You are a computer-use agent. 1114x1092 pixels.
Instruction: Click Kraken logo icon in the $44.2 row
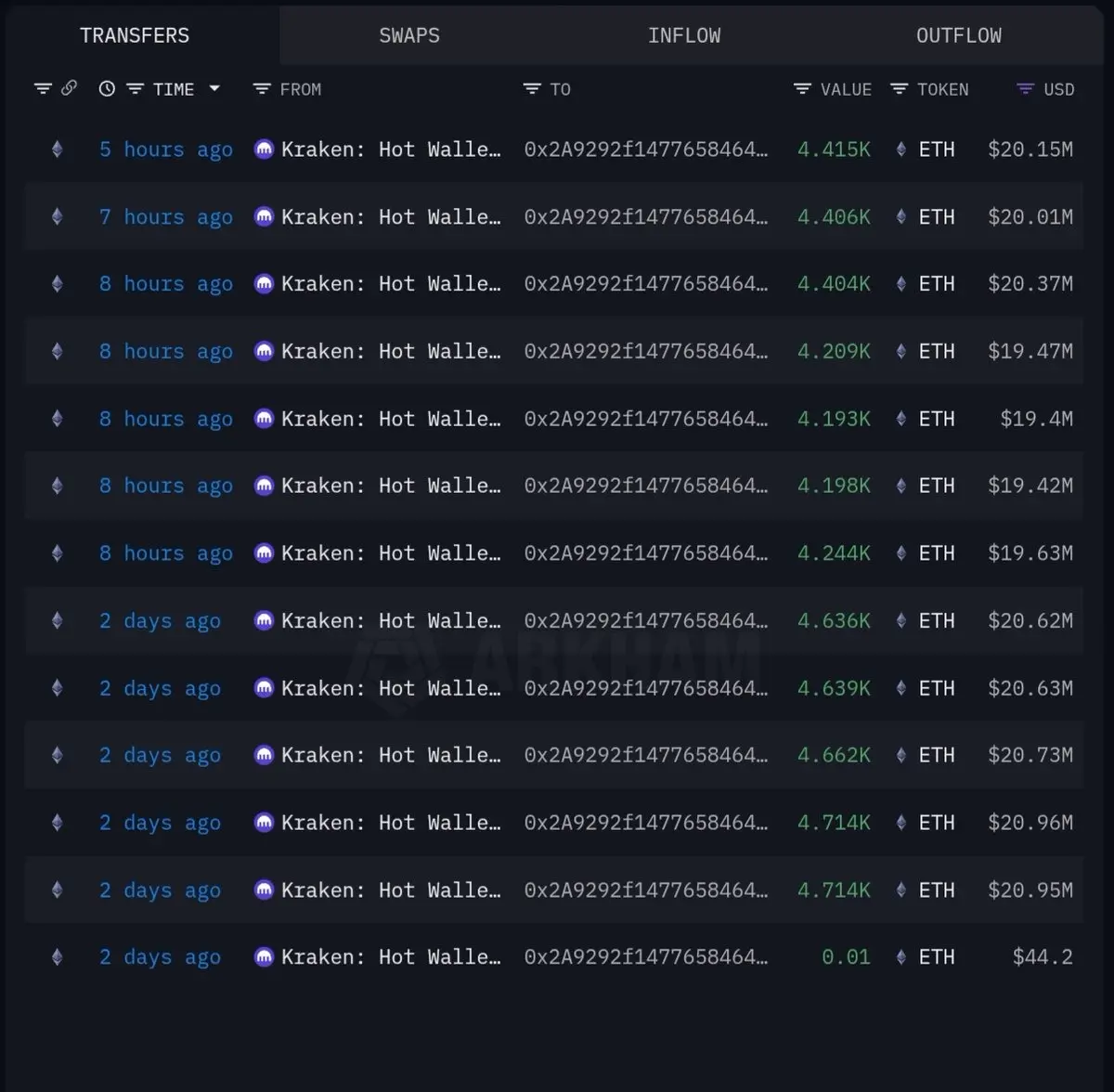point(264,956)
